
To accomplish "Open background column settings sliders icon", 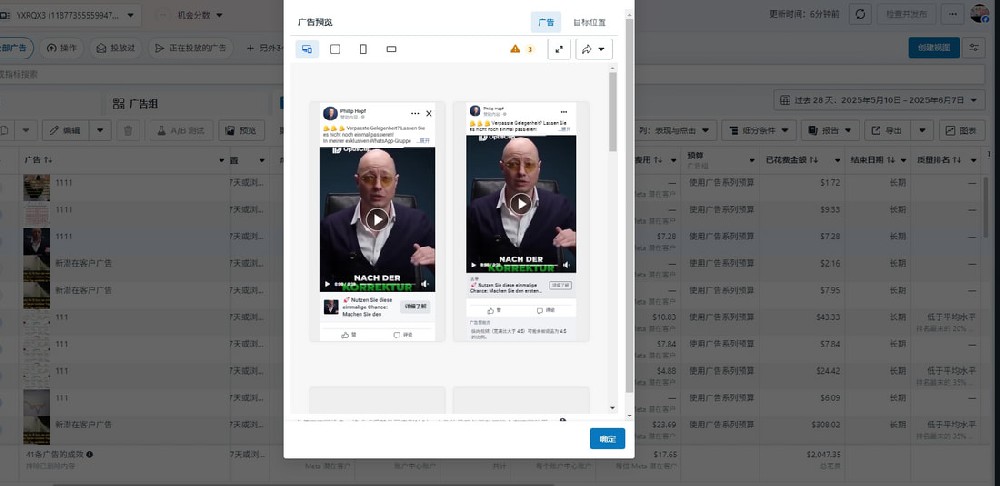I will 974,48.
